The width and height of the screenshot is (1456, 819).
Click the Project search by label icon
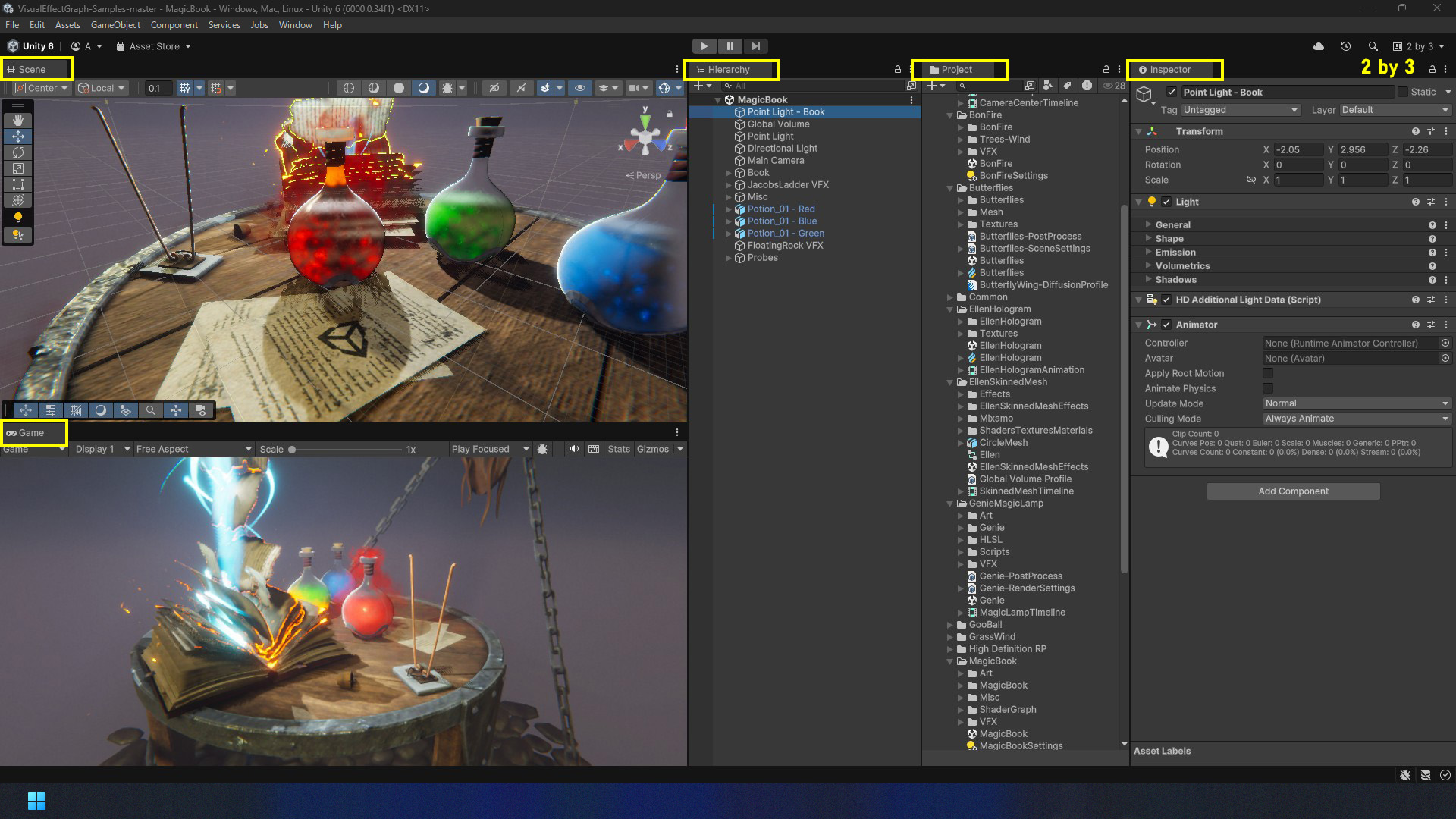point(1067,86)
